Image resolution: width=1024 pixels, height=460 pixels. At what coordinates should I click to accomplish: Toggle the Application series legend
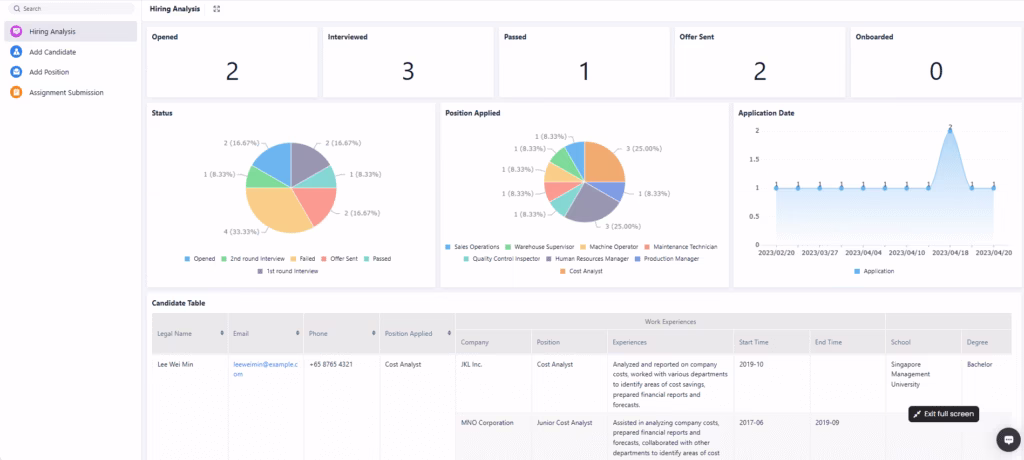(876, 271)
